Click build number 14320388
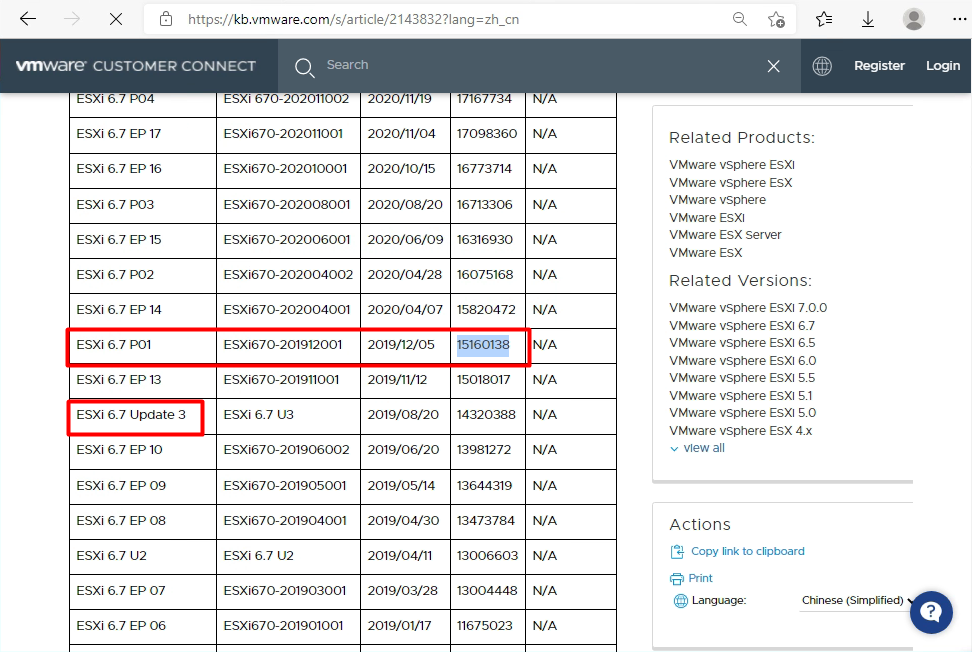Image resolution: width=972 pixels, height=652 pixels. coord(486,415)
